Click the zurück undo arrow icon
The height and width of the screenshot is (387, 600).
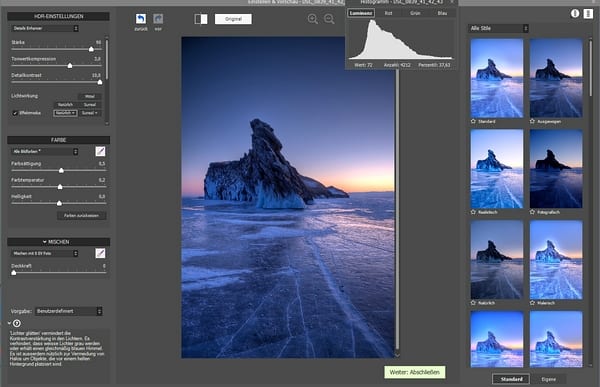point(141,19)
